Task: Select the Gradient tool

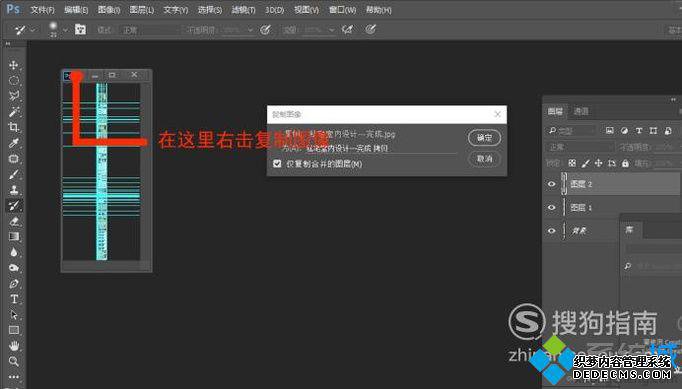Action: click(x=13, y=237)
